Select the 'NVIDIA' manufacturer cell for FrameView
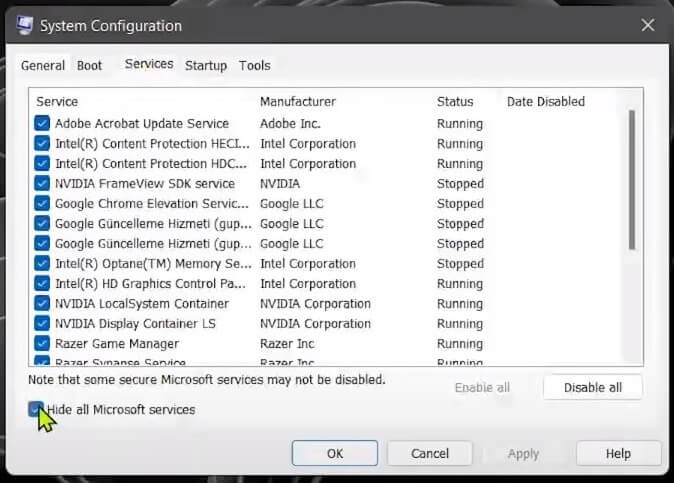The width and height of the screenshot is (674, 483). (x=280, y=183)
